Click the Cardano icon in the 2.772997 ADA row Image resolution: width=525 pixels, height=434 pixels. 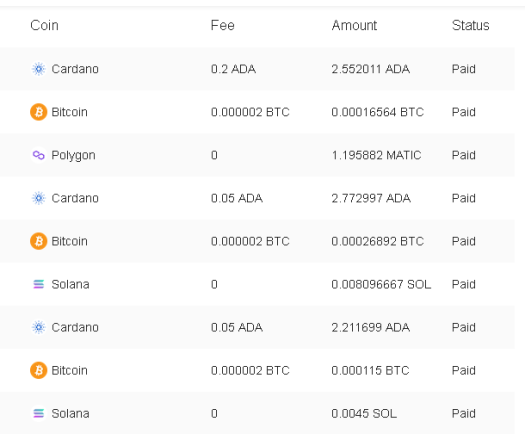click(39, 198)
